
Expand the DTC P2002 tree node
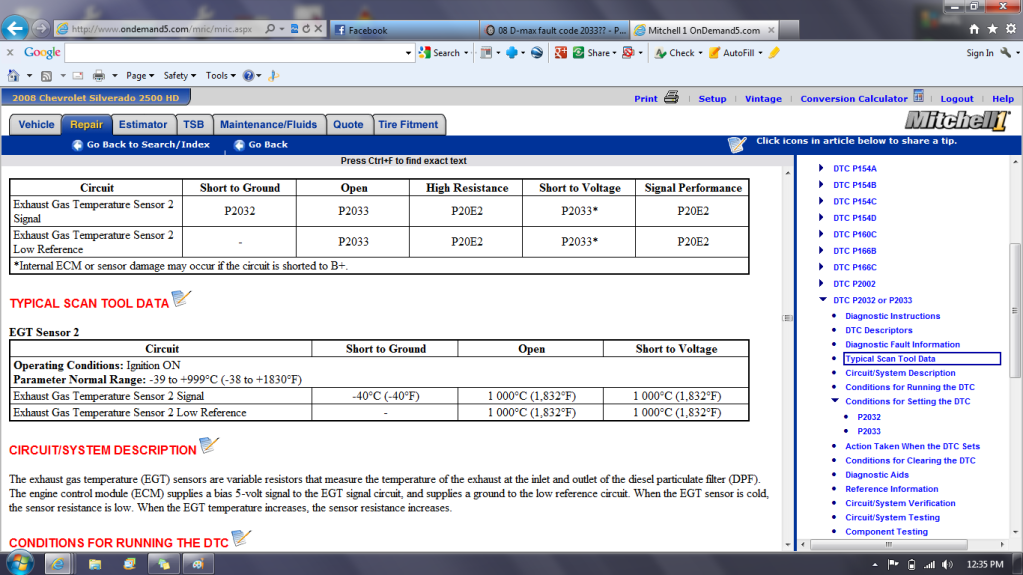point(821,283)
